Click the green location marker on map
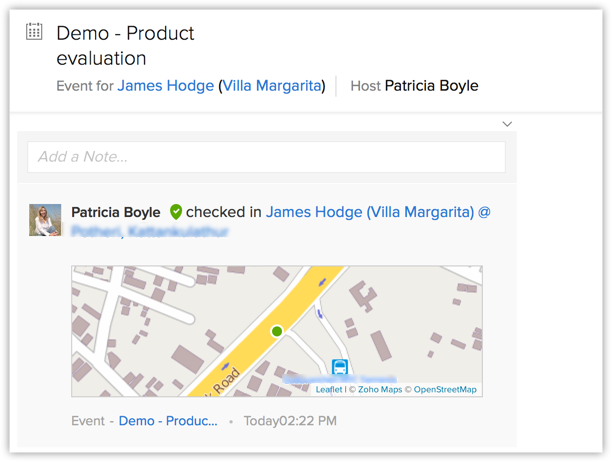The width and height of the screenshot is (612, 462). click(277, 331)
